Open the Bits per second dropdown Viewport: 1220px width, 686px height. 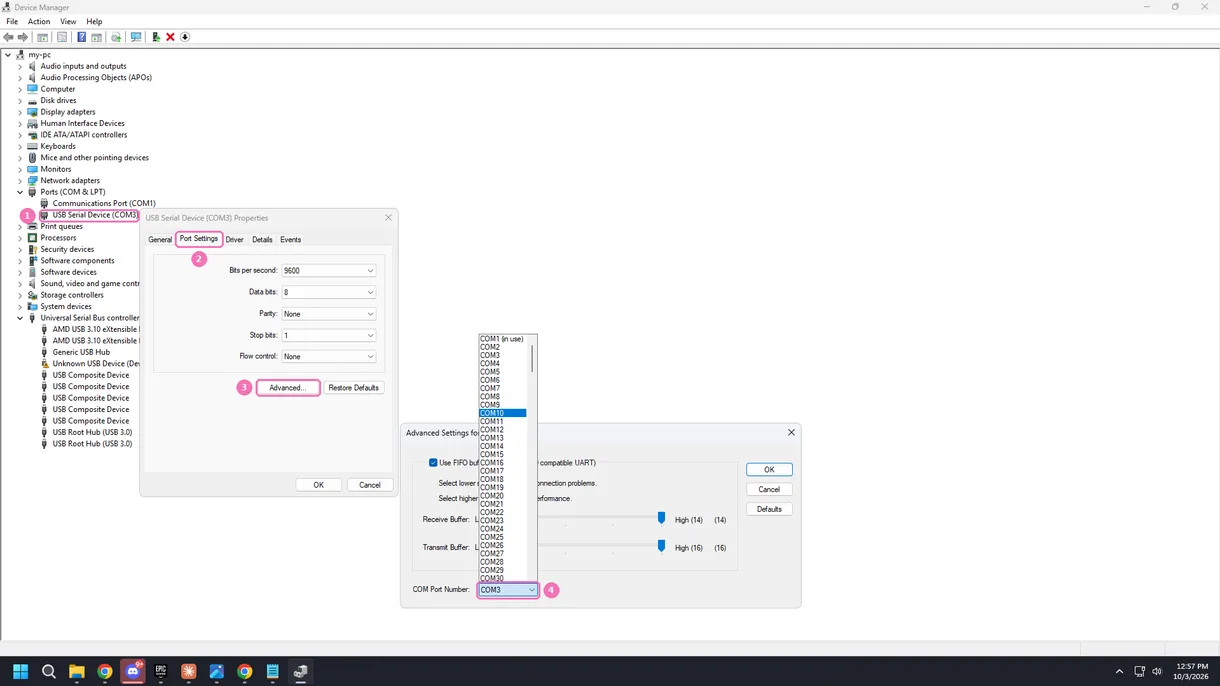click(x=328, y=271)
